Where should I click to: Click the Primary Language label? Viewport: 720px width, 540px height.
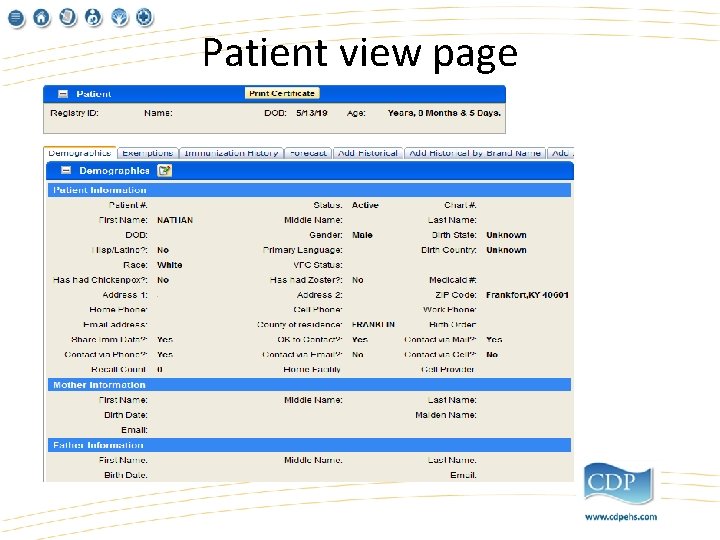click(303, 250)
